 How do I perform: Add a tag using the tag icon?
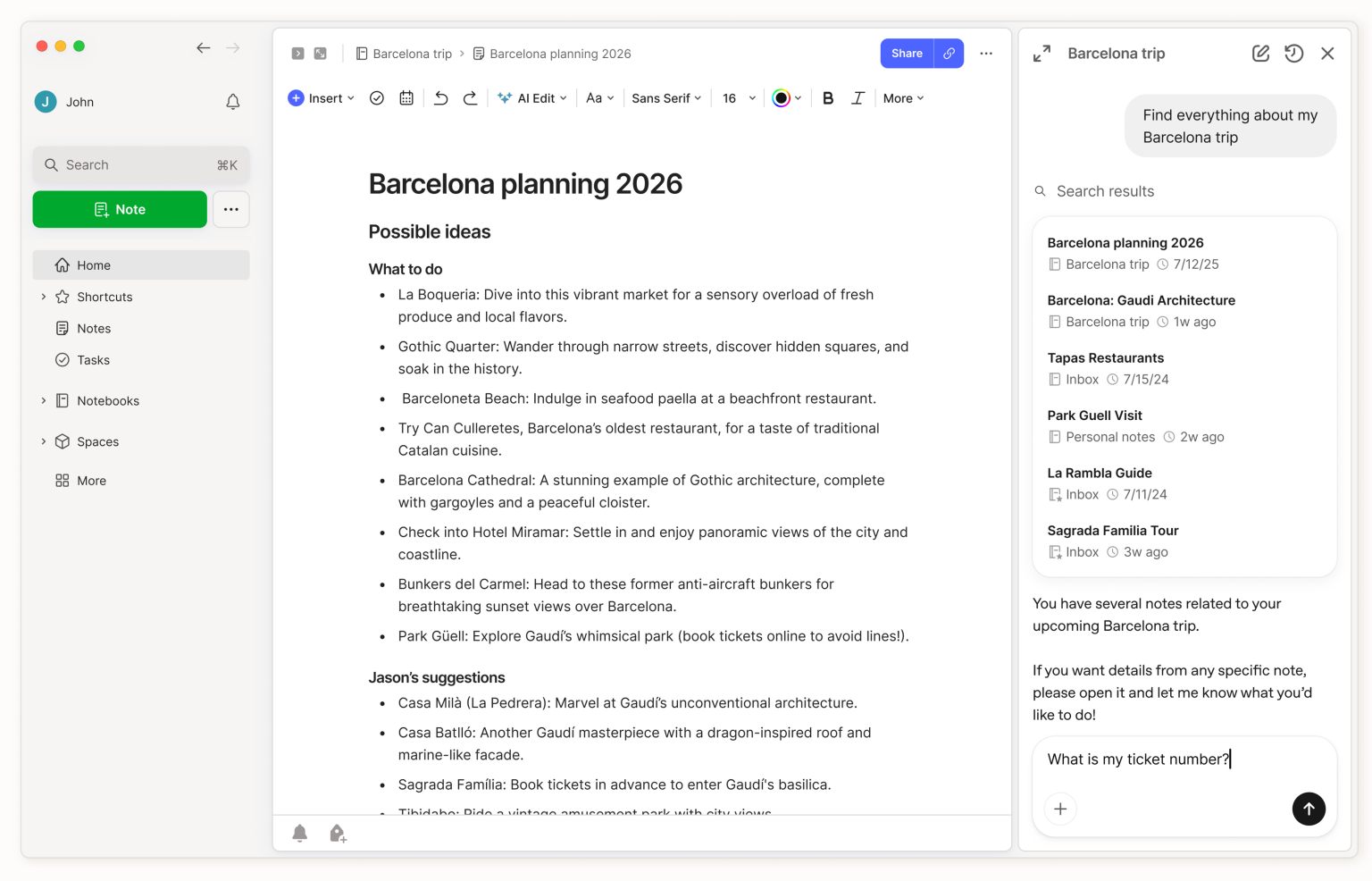pyautogui.click(x=338, y=833)
